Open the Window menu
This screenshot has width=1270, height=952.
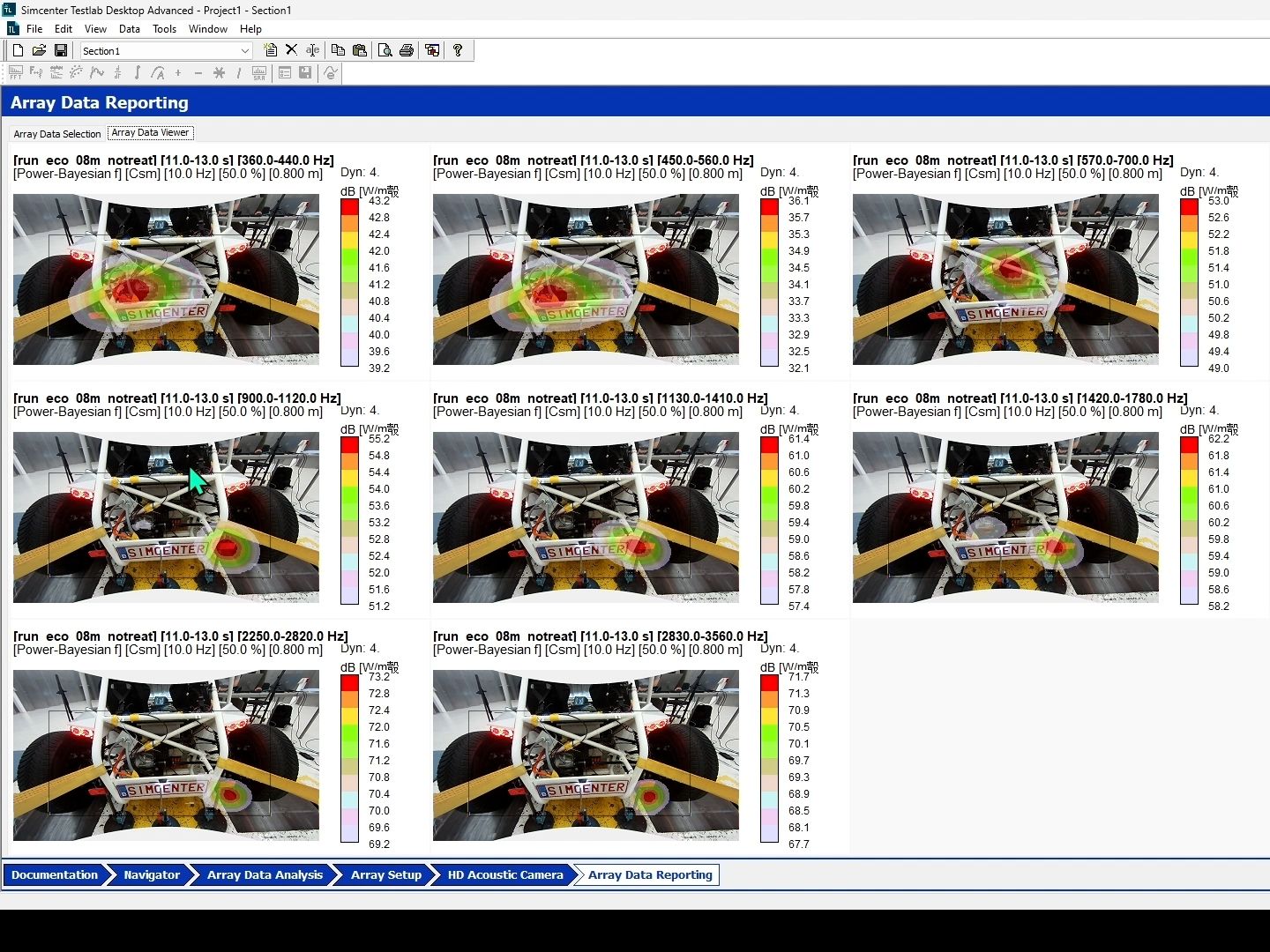(208, 29)
